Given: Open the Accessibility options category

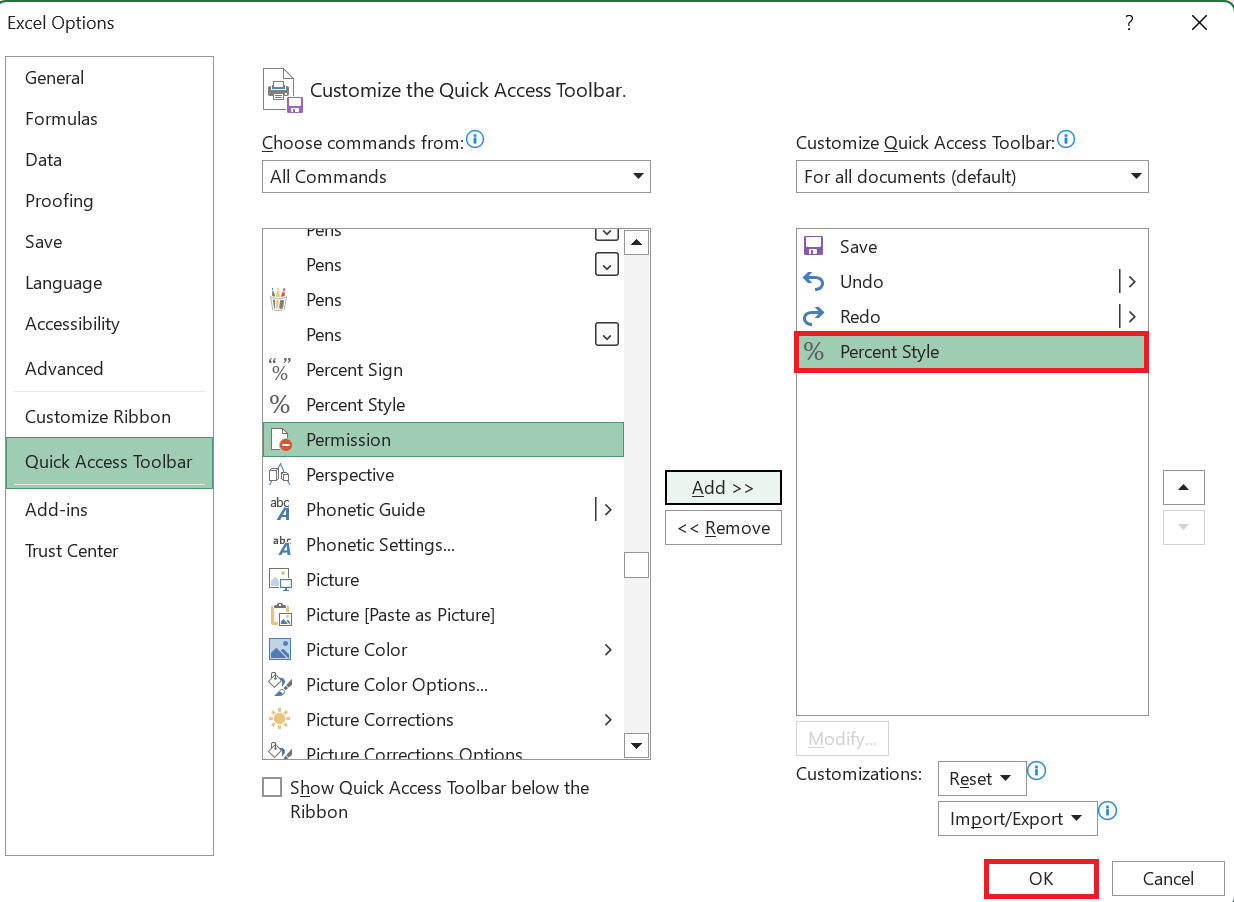Looking at the screenshot, I should tap(109, 324).
